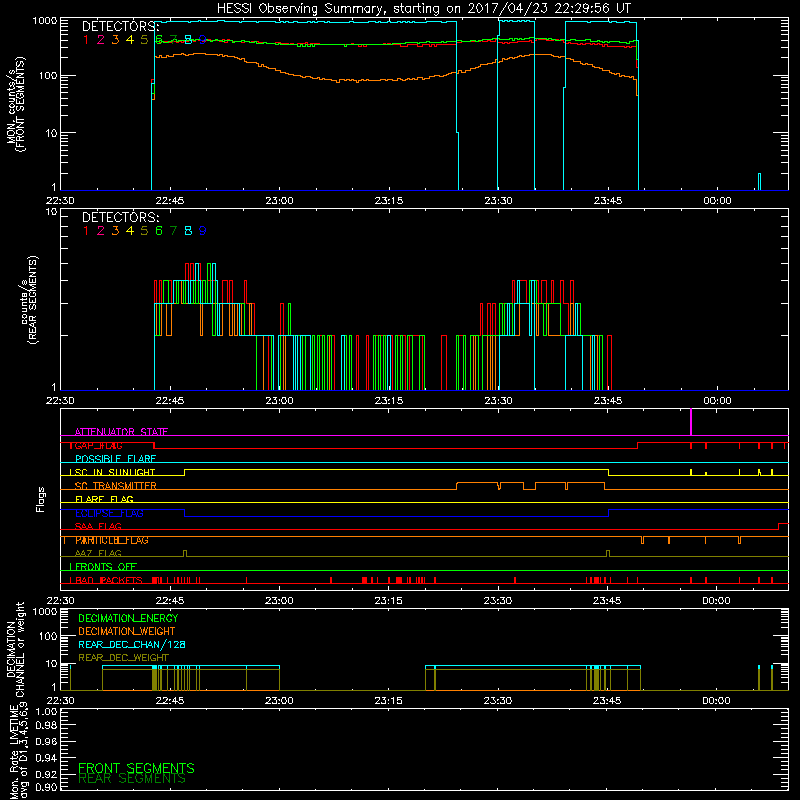Click the magenta attenuator state spike marker
Screen dimensions: 800x800
click(691, 422)
